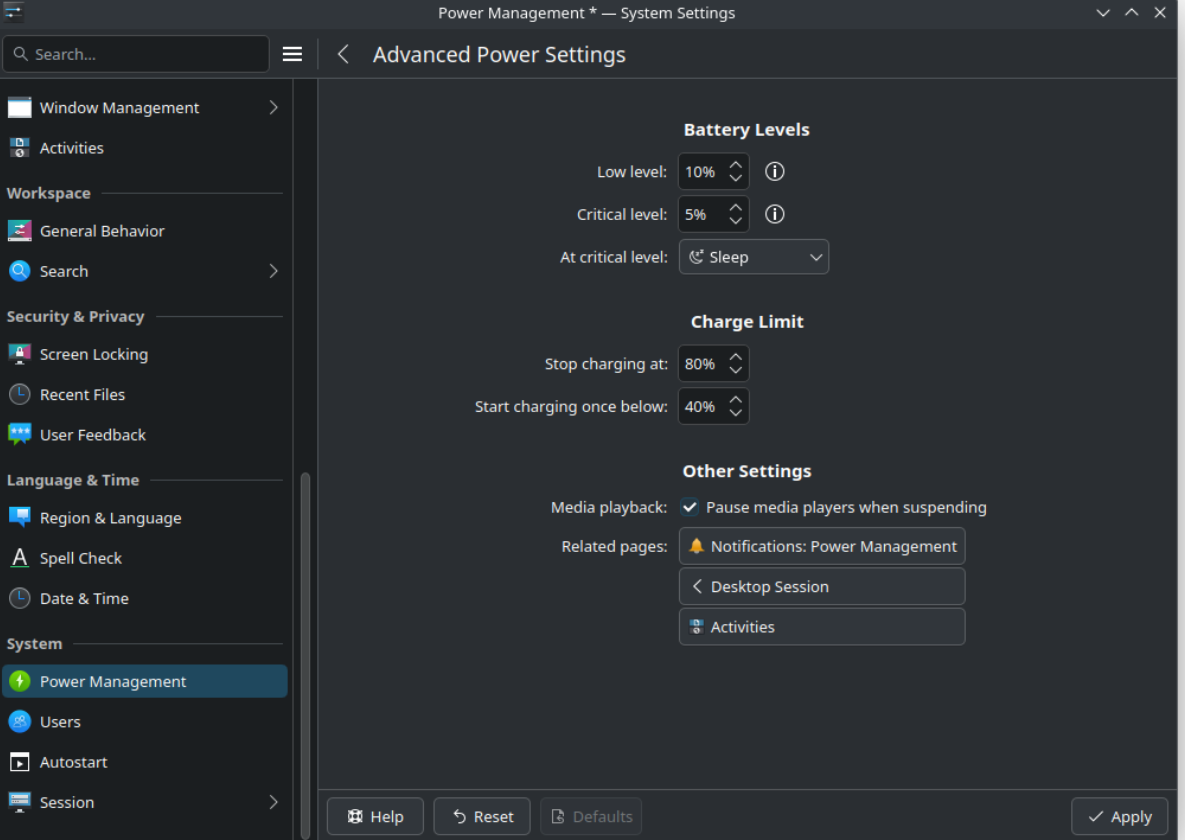Open Date & Time settings

pos(84,598)
